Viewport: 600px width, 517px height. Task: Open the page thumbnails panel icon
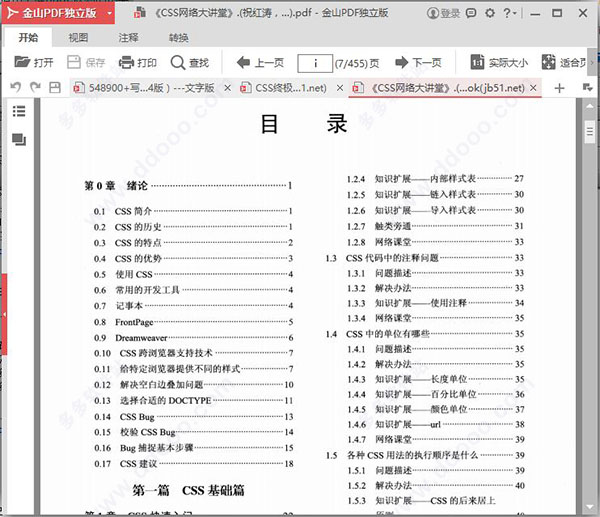pos(19,139)
